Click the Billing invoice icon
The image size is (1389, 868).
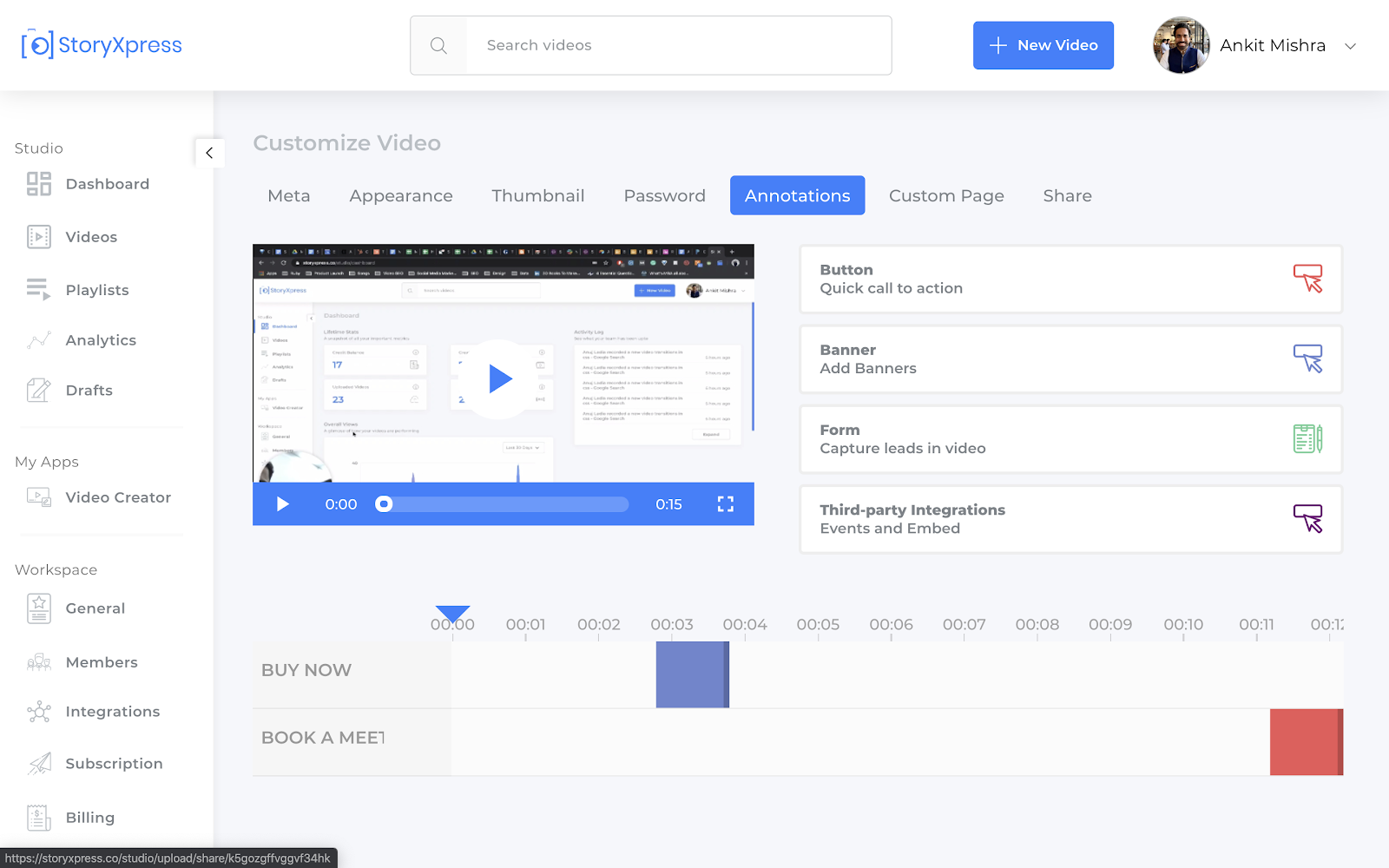[39, 818]
